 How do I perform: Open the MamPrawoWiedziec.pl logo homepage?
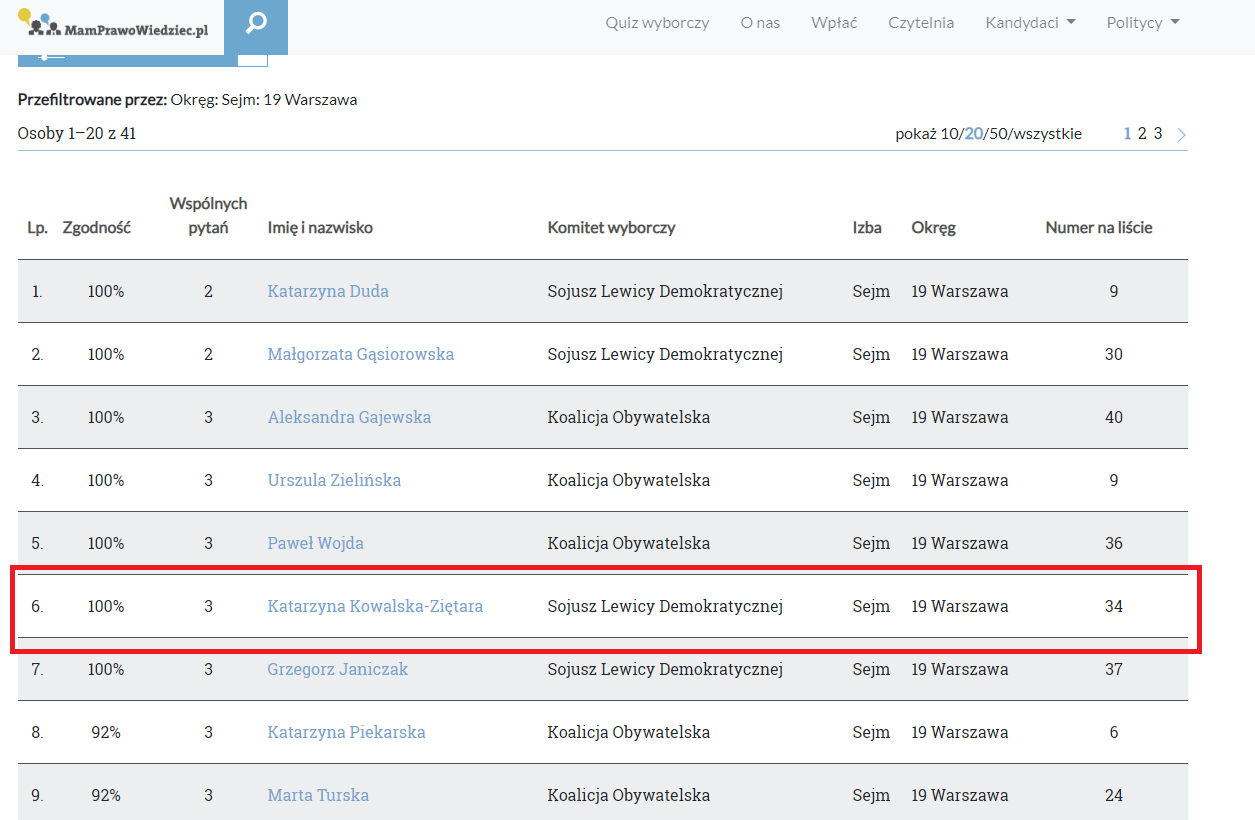coord(114,24)
